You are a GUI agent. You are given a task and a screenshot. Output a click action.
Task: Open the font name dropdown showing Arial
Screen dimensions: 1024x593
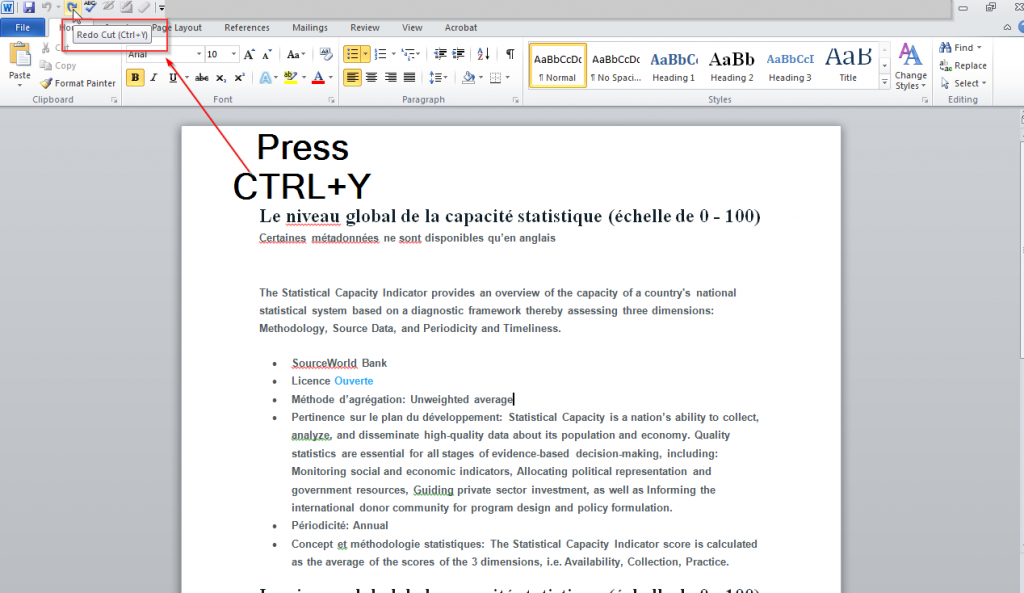click(199, 54)
